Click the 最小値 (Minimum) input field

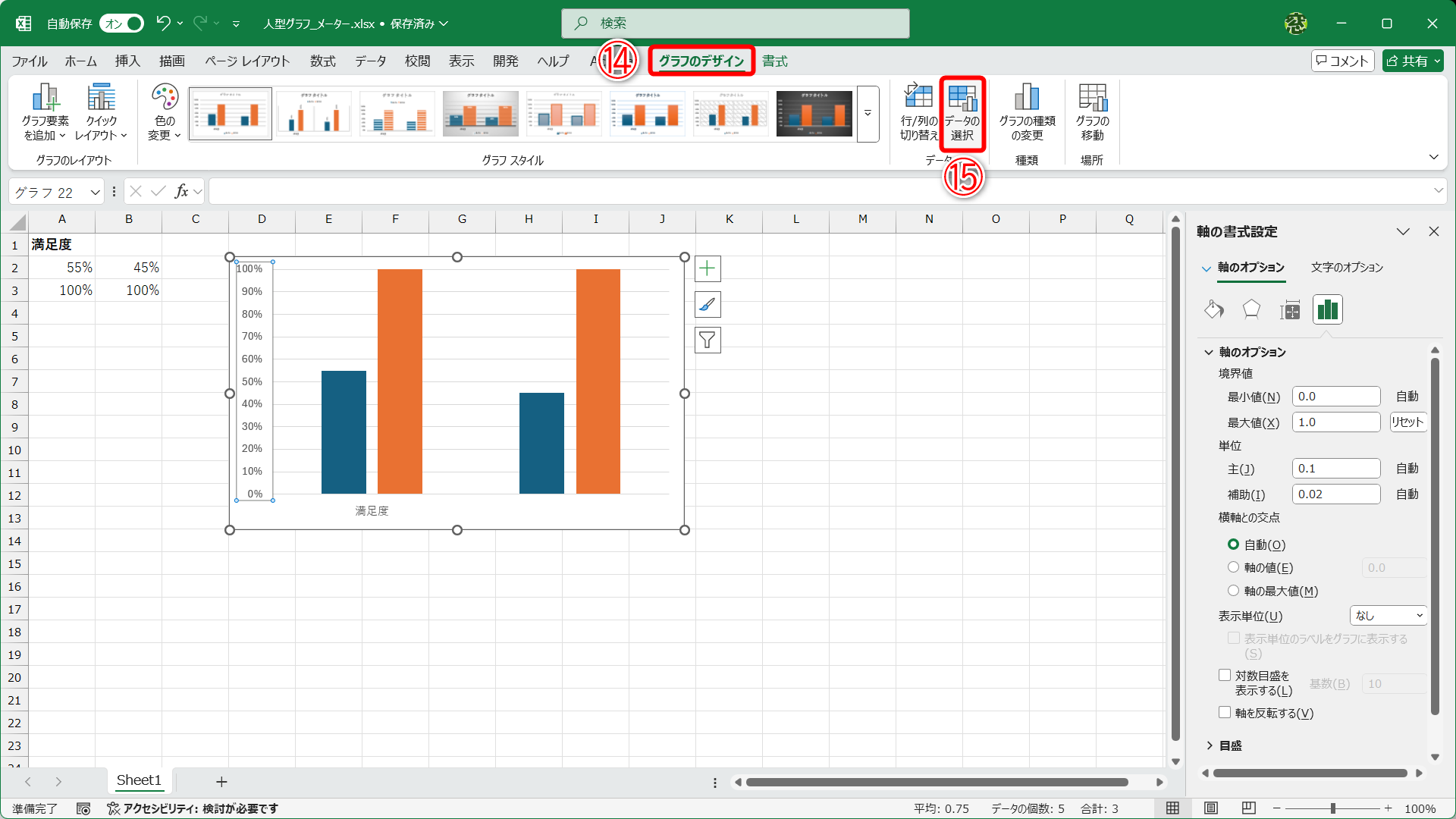[1335, 397]
